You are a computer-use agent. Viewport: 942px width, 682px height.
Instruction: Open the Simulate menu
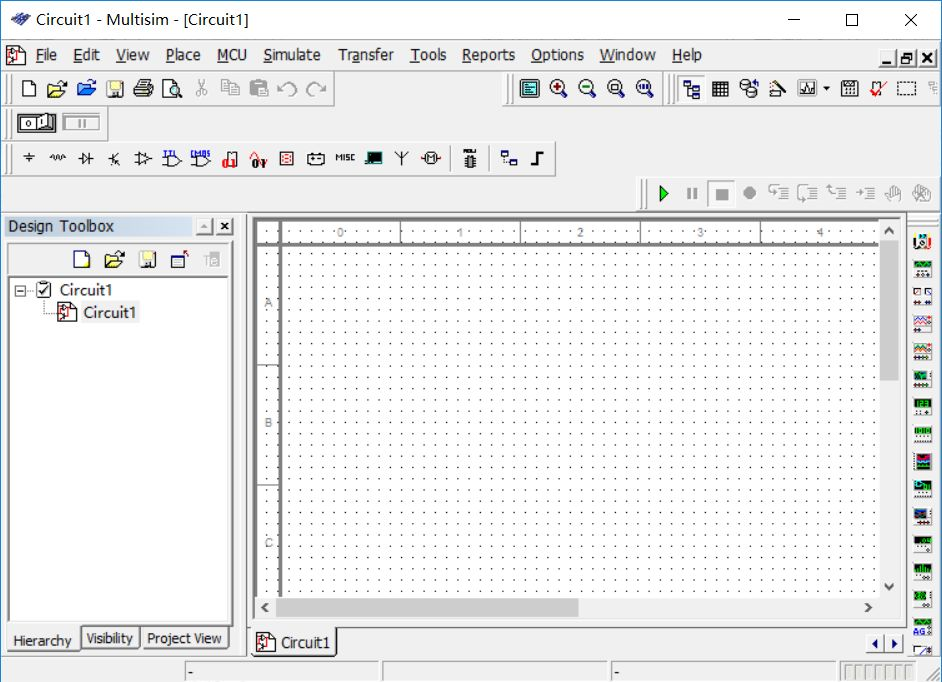[x=291, y=55]
